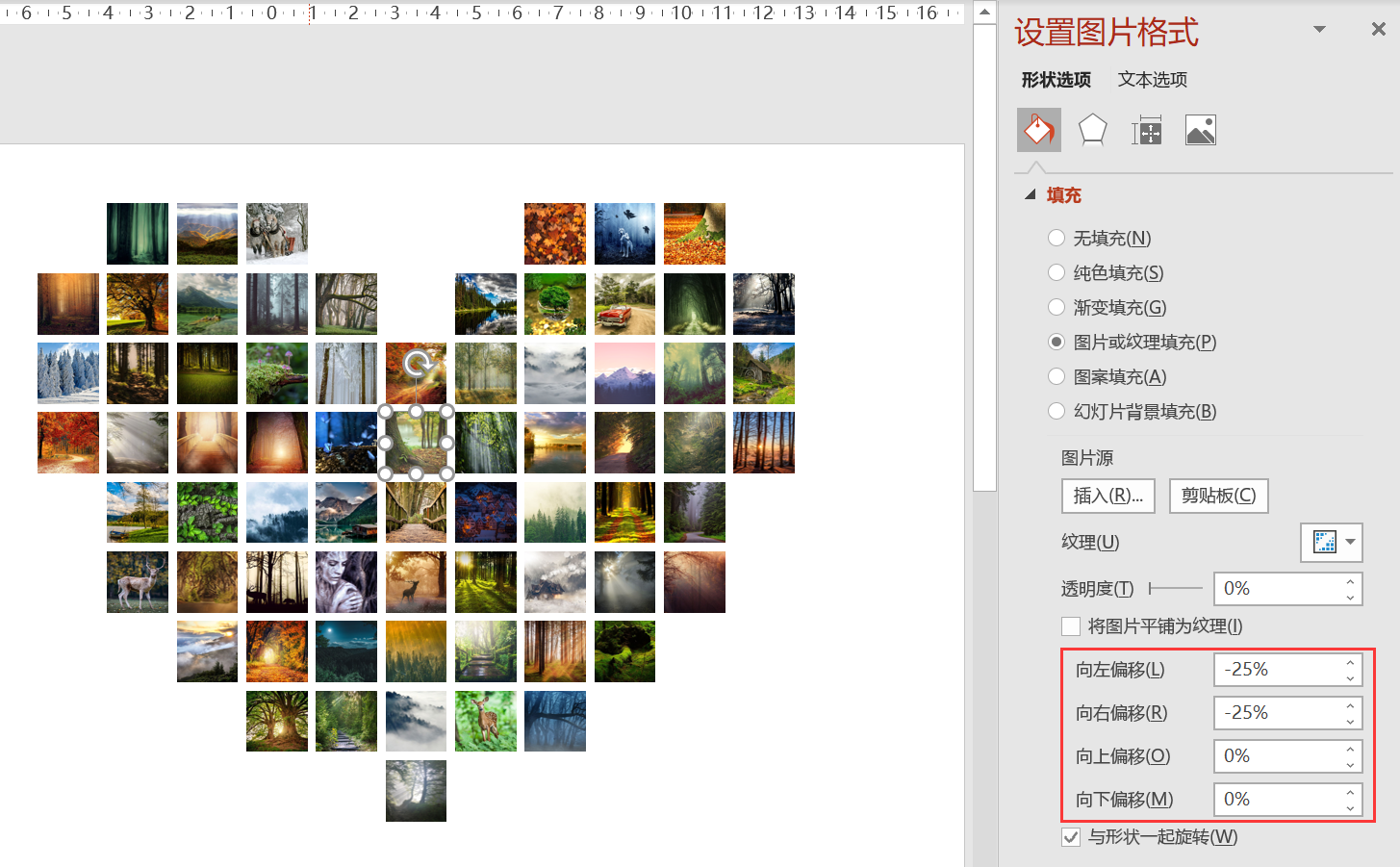This screenshot has width=1400, height=867.
Task: Select the white deer picture
Action: 138,582
